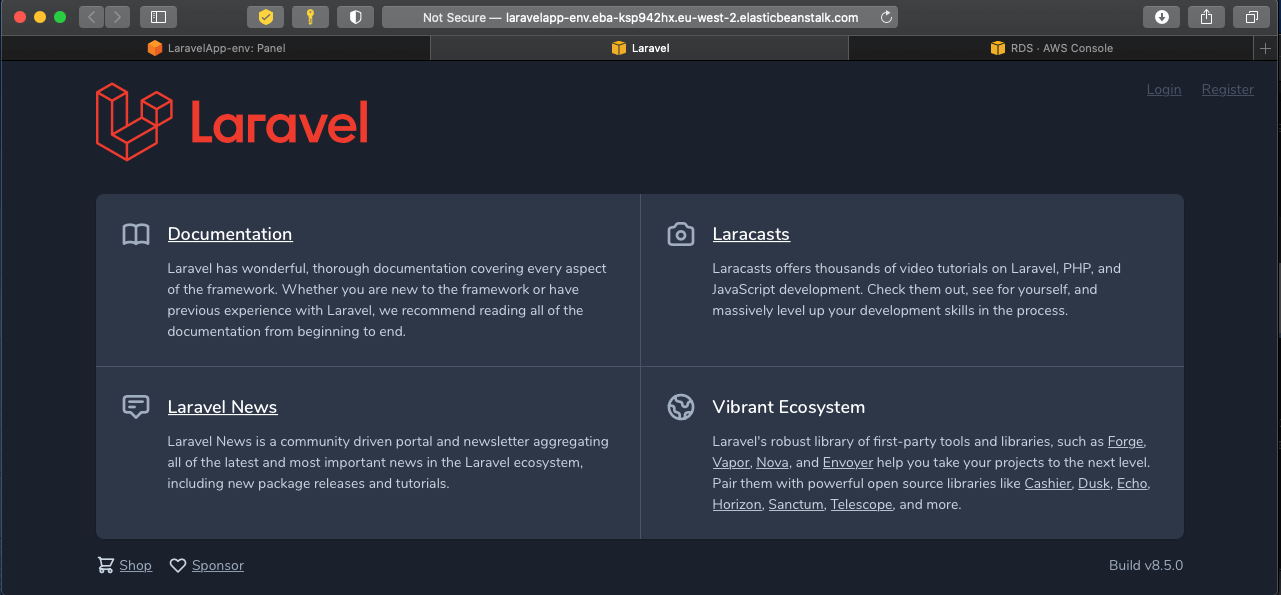The height and width of the screenshot is (595, 1281).
Task: Click the Sponsor heart icon
Action: click(178, 566)
